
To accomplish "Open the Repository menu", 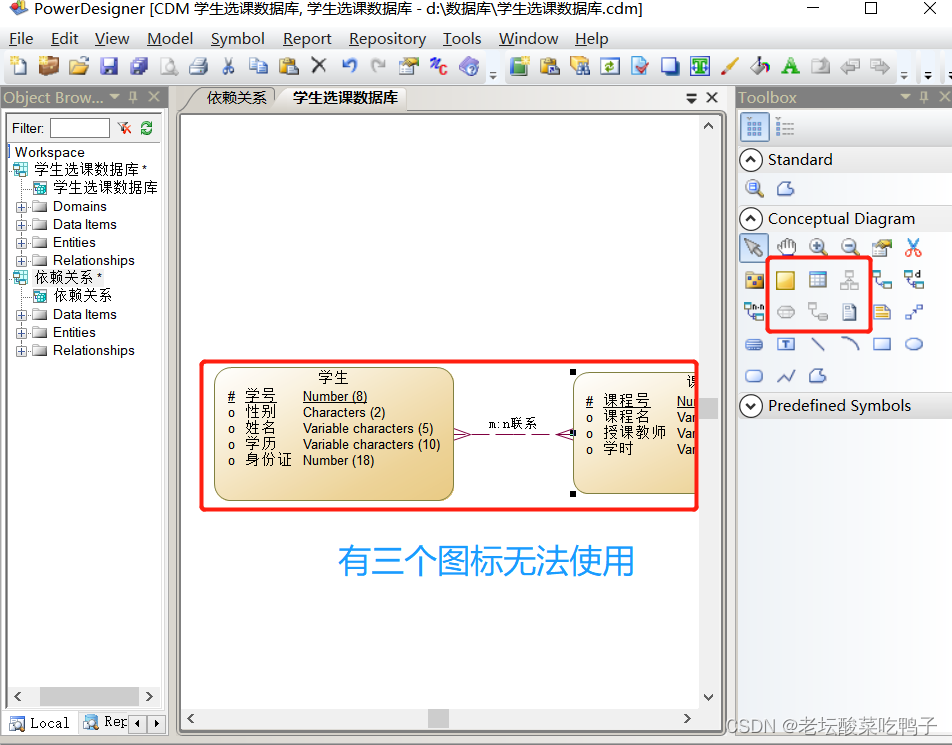I will 387,39.
